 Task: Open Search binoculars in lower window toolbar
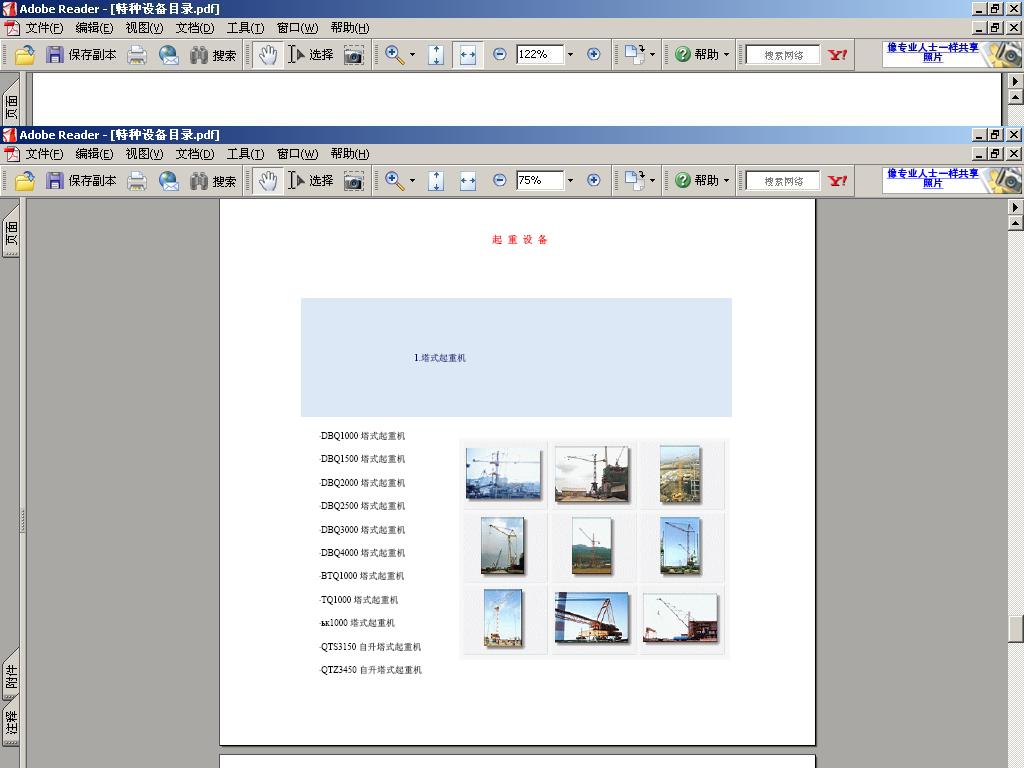click(199, 181)
